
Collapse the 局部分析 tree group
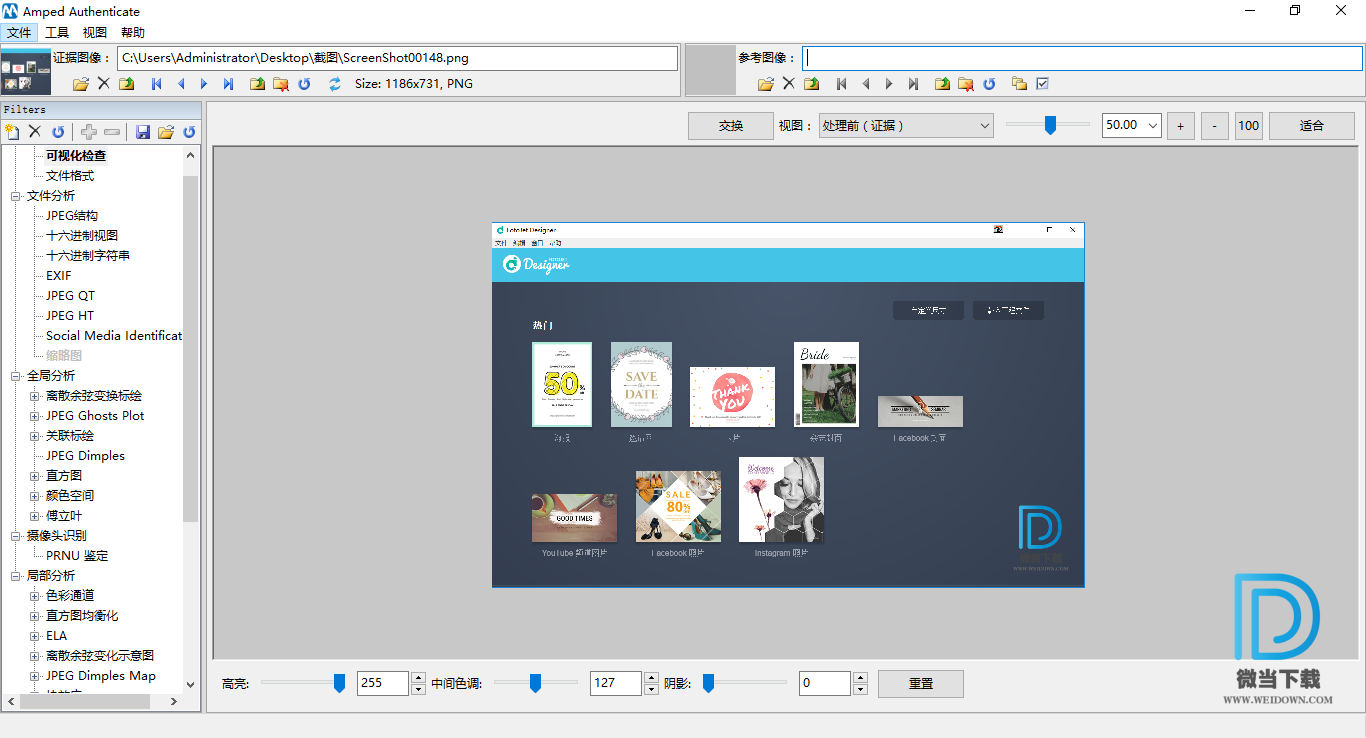click(16, 576)
